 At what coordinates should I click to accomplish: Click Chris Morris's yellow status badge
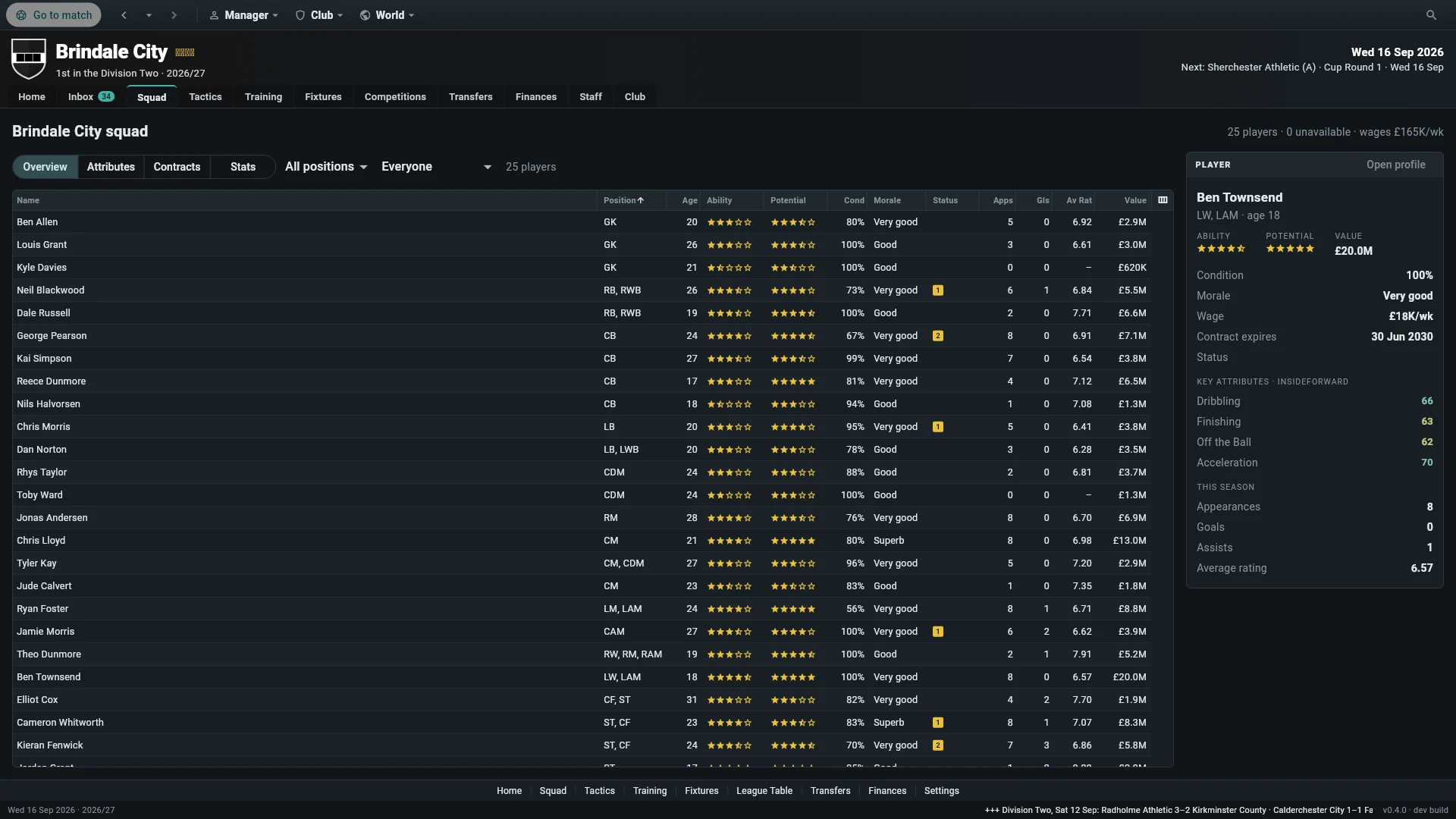938,427
